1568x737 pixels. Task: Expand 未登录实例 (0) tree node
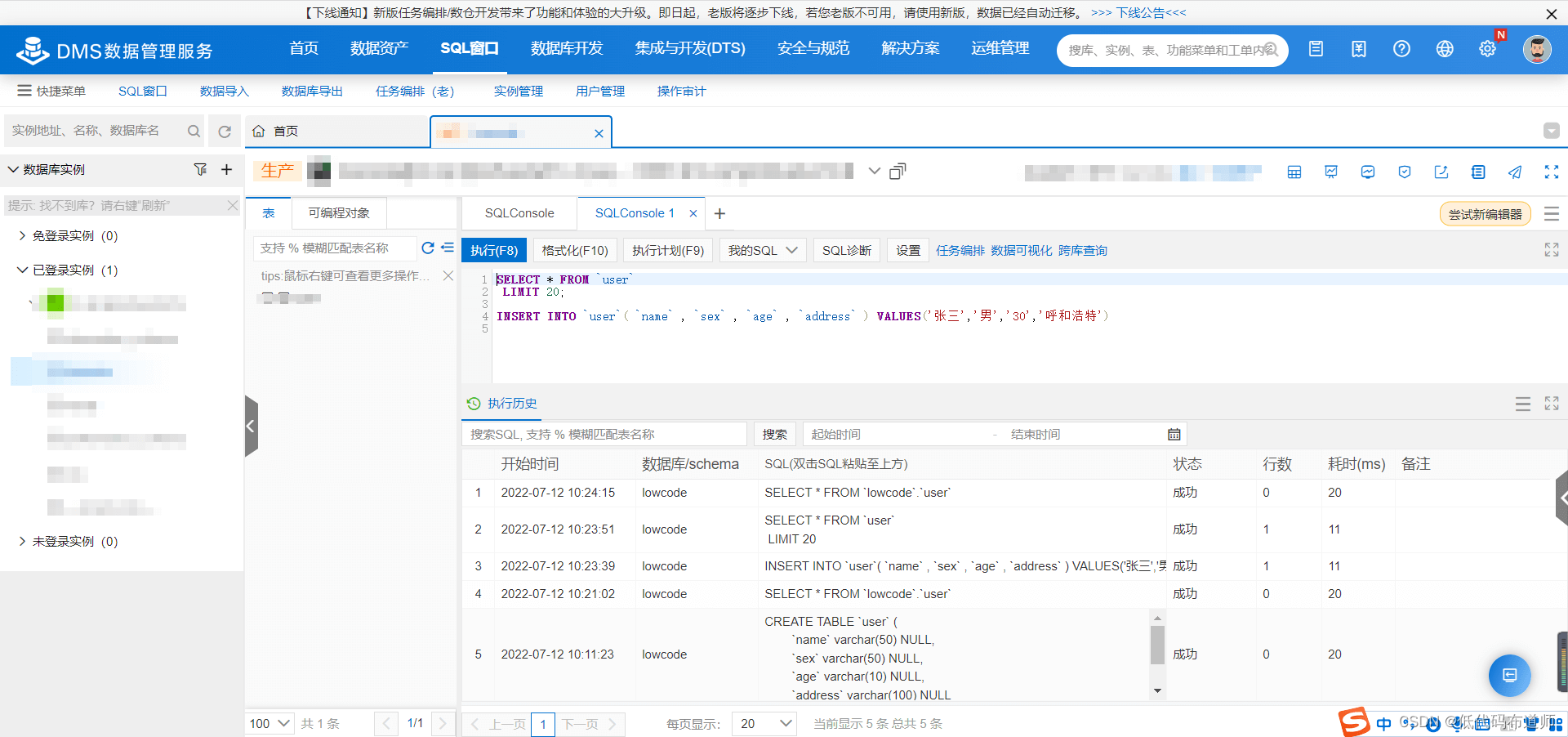click(22, 541)
